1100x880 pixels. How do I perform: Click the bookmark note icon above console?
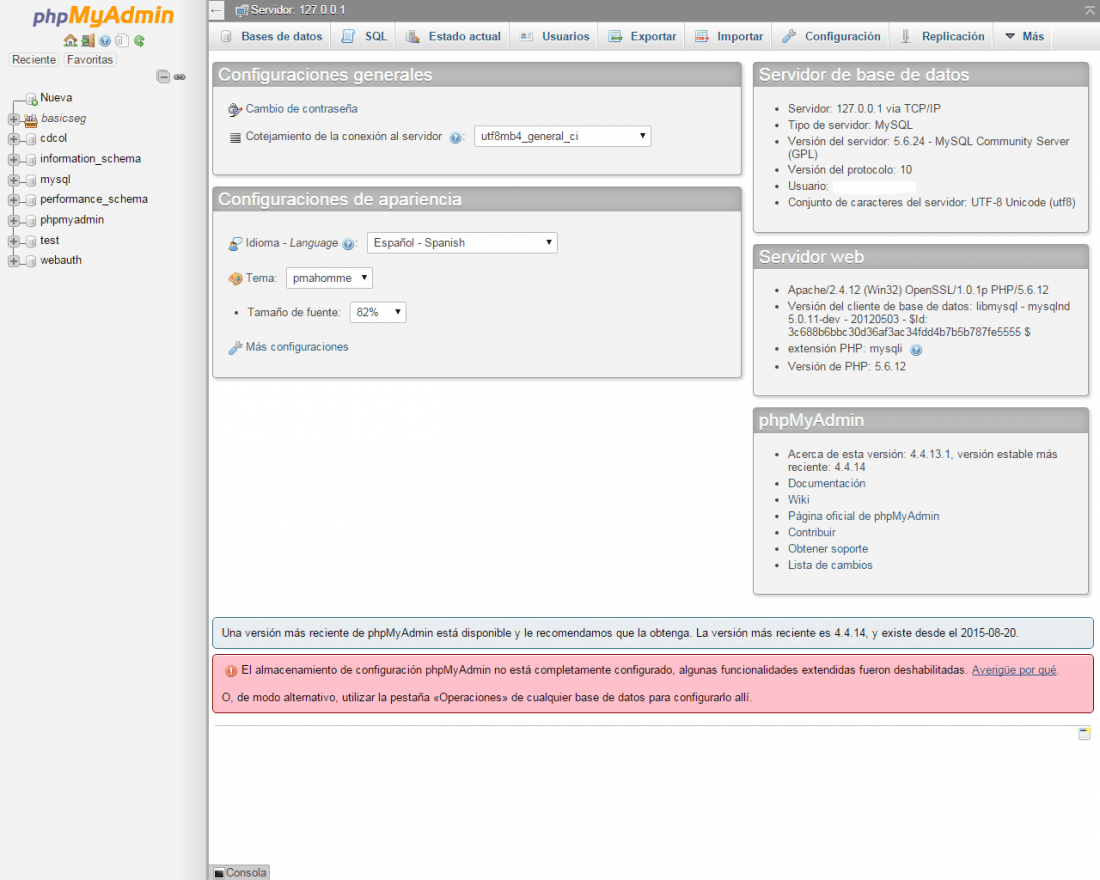click(1084, 733)
